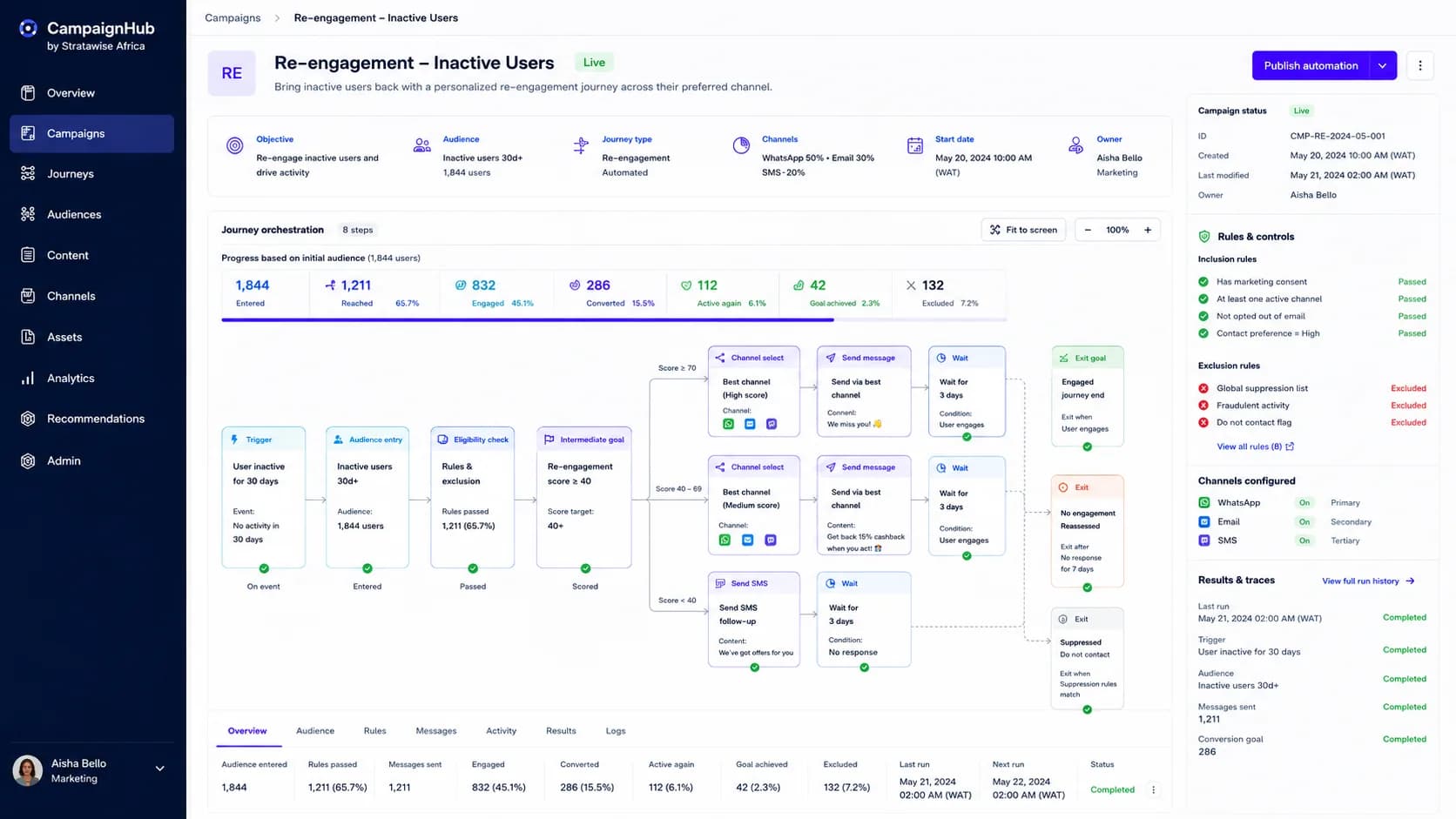Click the zoom in plus icon
The height and width of the screenshot is (819, 1456).
coord(1148,230)
